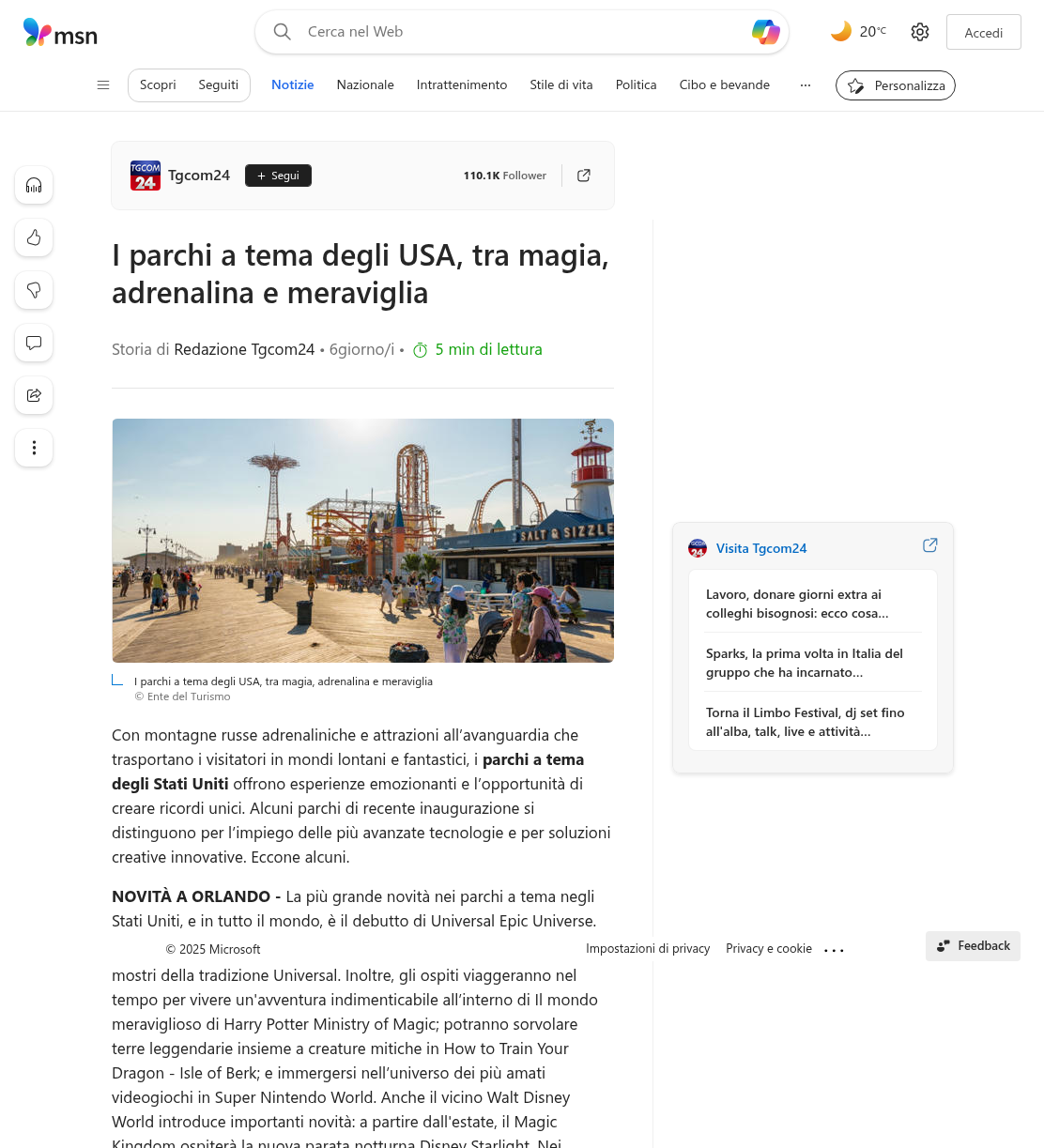This screenshot has height=1148, width=1044.
Task: Select the Scopri tab
Action: pyautogui.click(x=158, y=84)
